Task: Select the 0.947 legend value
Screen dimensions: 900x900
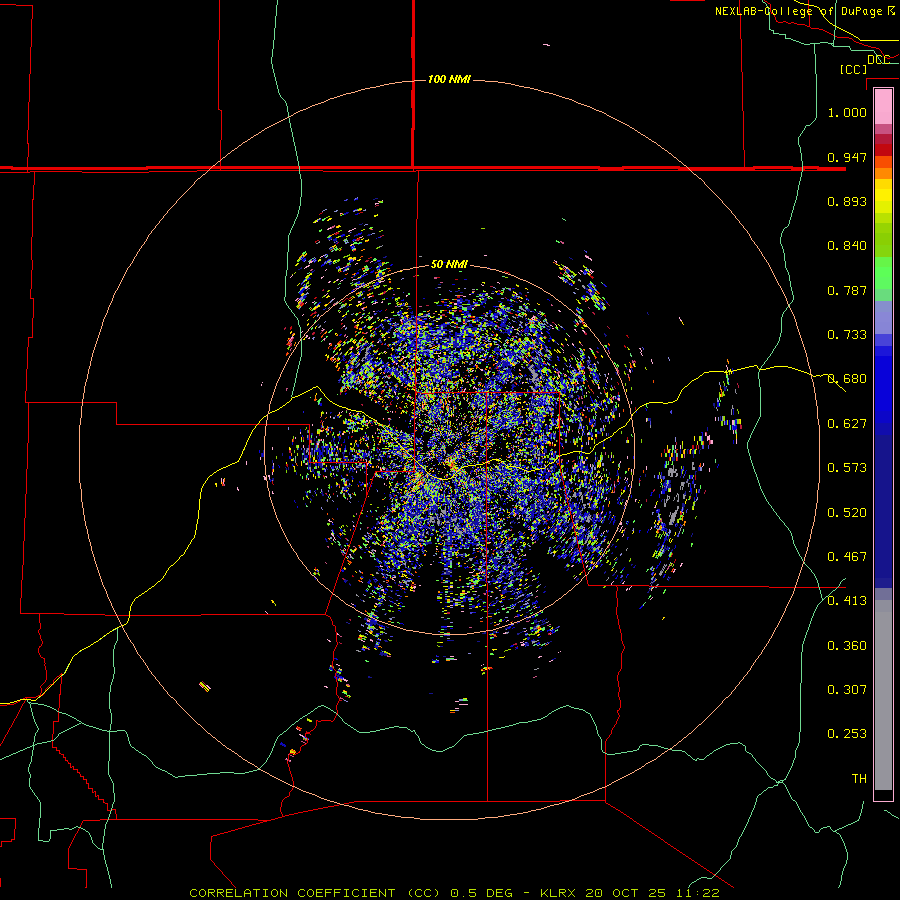Action: [847, 157]
